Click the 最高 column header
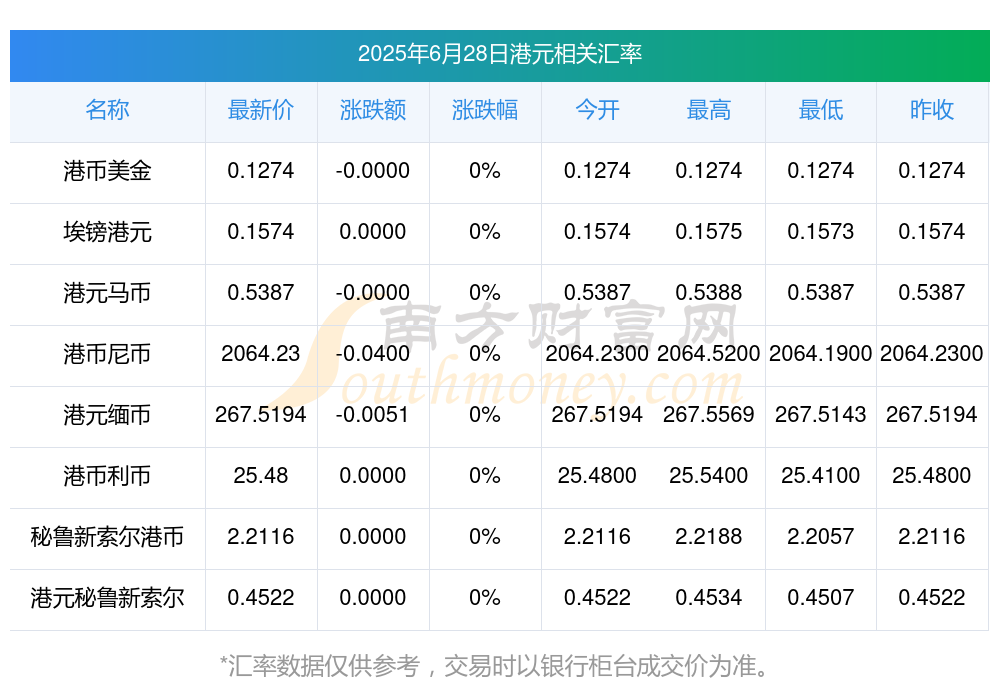 709,110
